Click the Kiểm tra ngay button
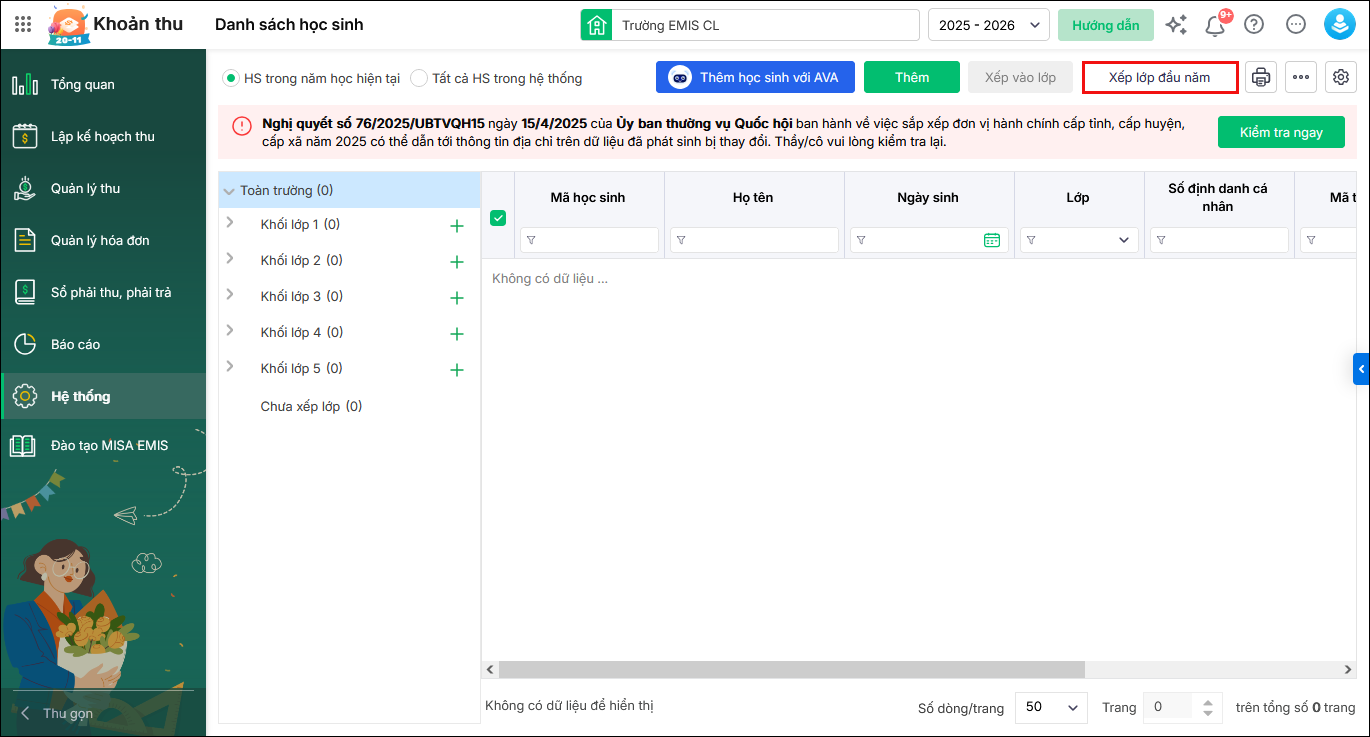Image resolution: width=1370 pixels, height=737 pixels. click(1280, 132)
